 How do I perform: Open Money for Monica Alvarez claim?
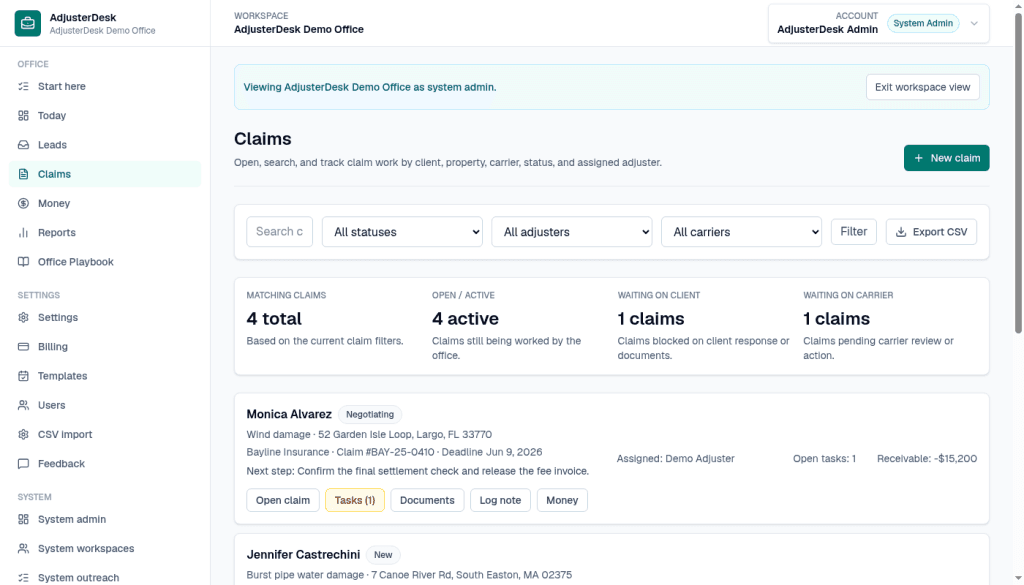tap(562, 500)
